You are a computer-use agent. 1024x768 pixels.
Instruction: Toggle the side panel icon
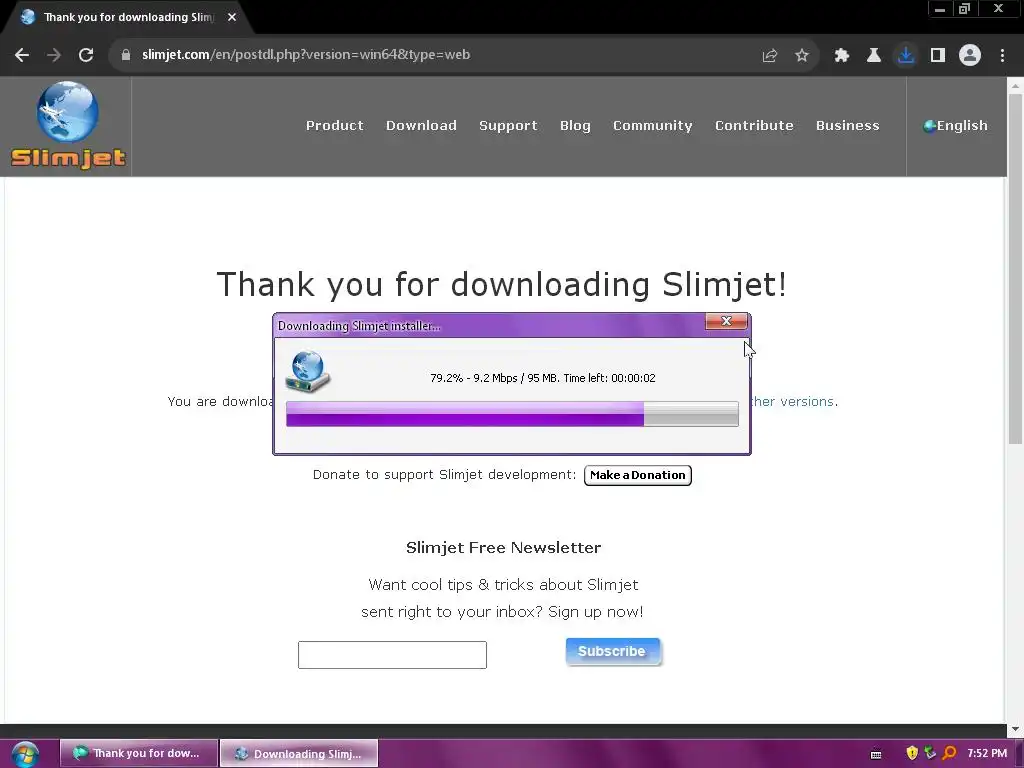(x=938, y=55)
